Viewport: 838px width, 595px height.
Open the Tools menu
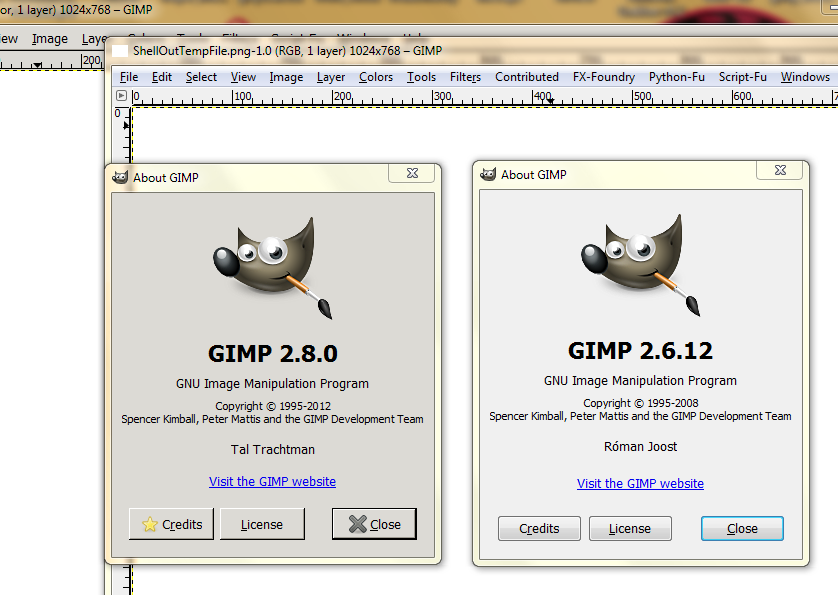tap(421, 77)
